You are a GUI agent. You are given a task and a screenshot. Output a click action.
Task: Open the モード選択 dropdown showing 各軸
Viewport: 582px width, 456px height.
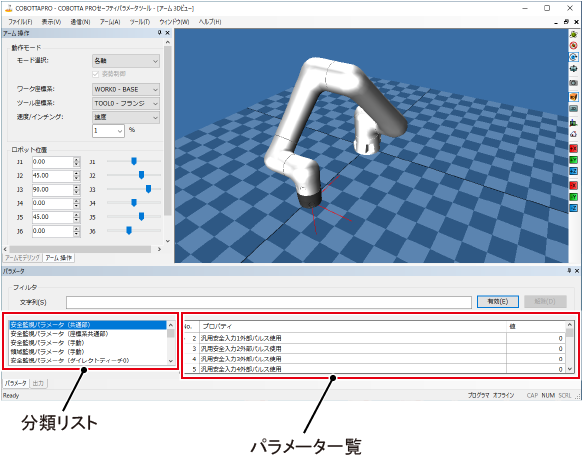click(x=126, y=61)
